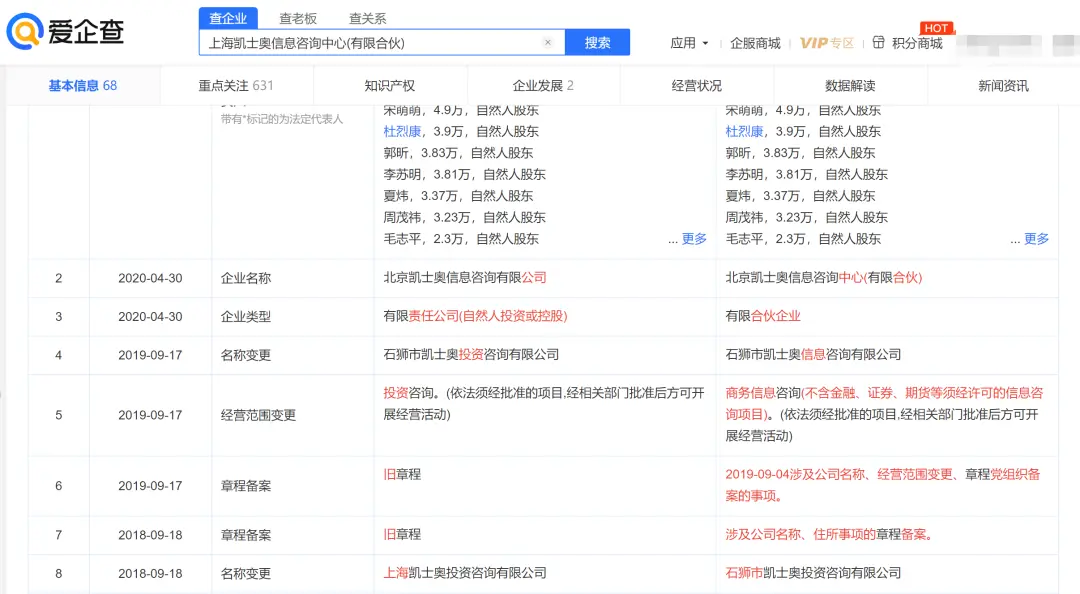Expand 更多 in the left shareholder list

pyautogui.click(x=694, y=238)
